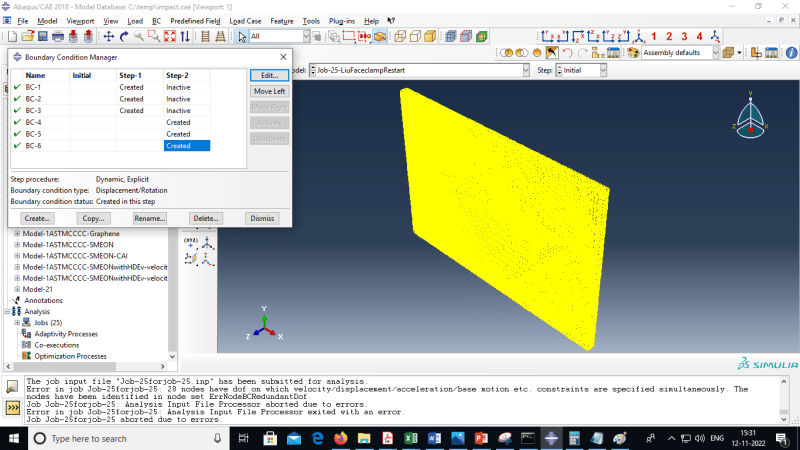Open the Load Case menu
This screenshot has height=450, width=800.
pos(245,21)
